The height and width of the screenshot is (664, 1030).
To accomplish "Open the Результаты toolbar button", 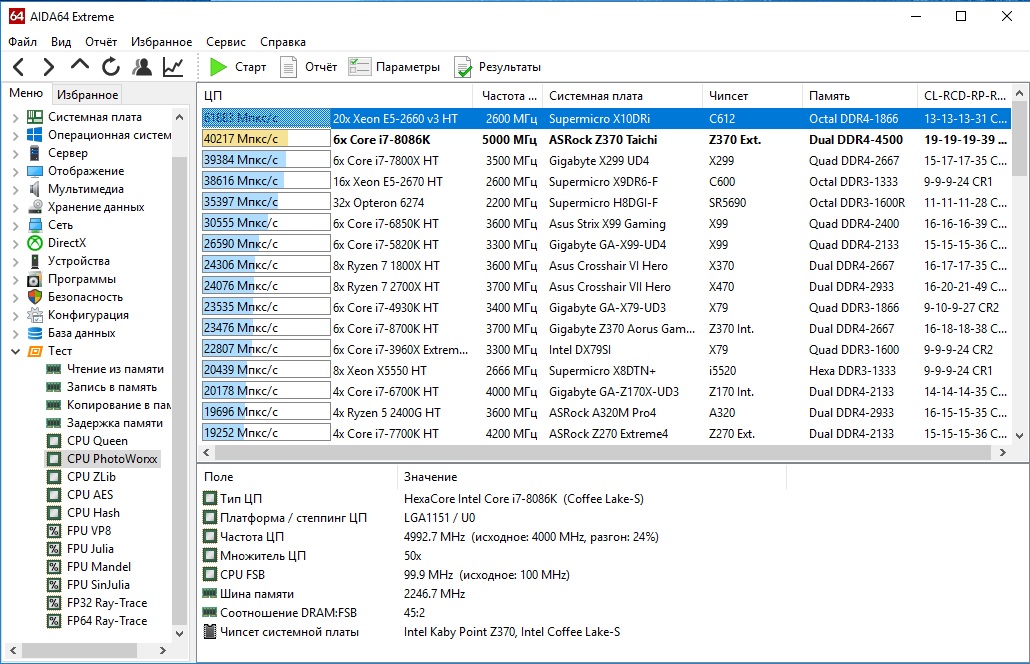I will point(497,67).
